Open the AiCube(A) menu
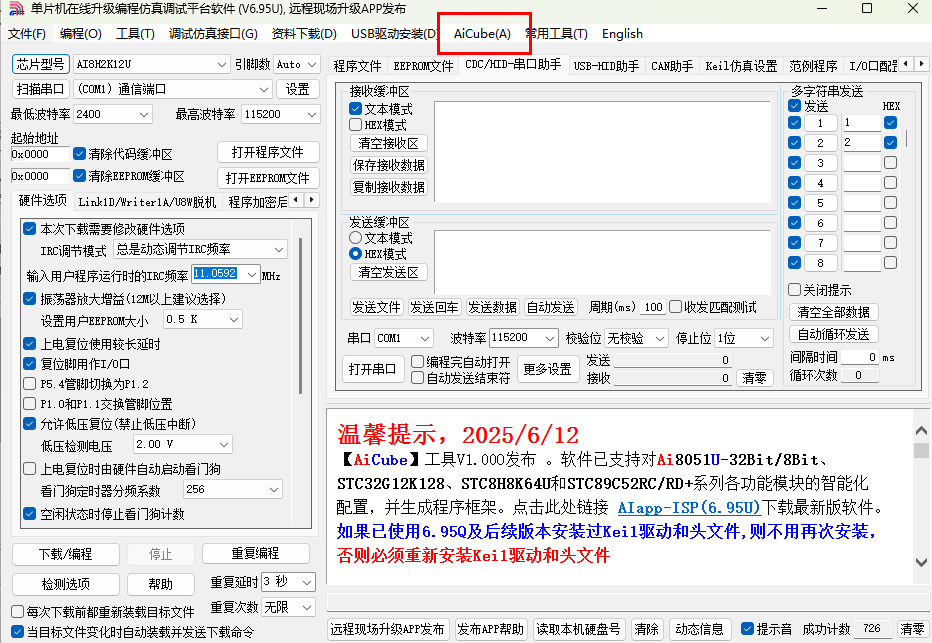Screen dimensions: 932x643 [x=482, y=34]
